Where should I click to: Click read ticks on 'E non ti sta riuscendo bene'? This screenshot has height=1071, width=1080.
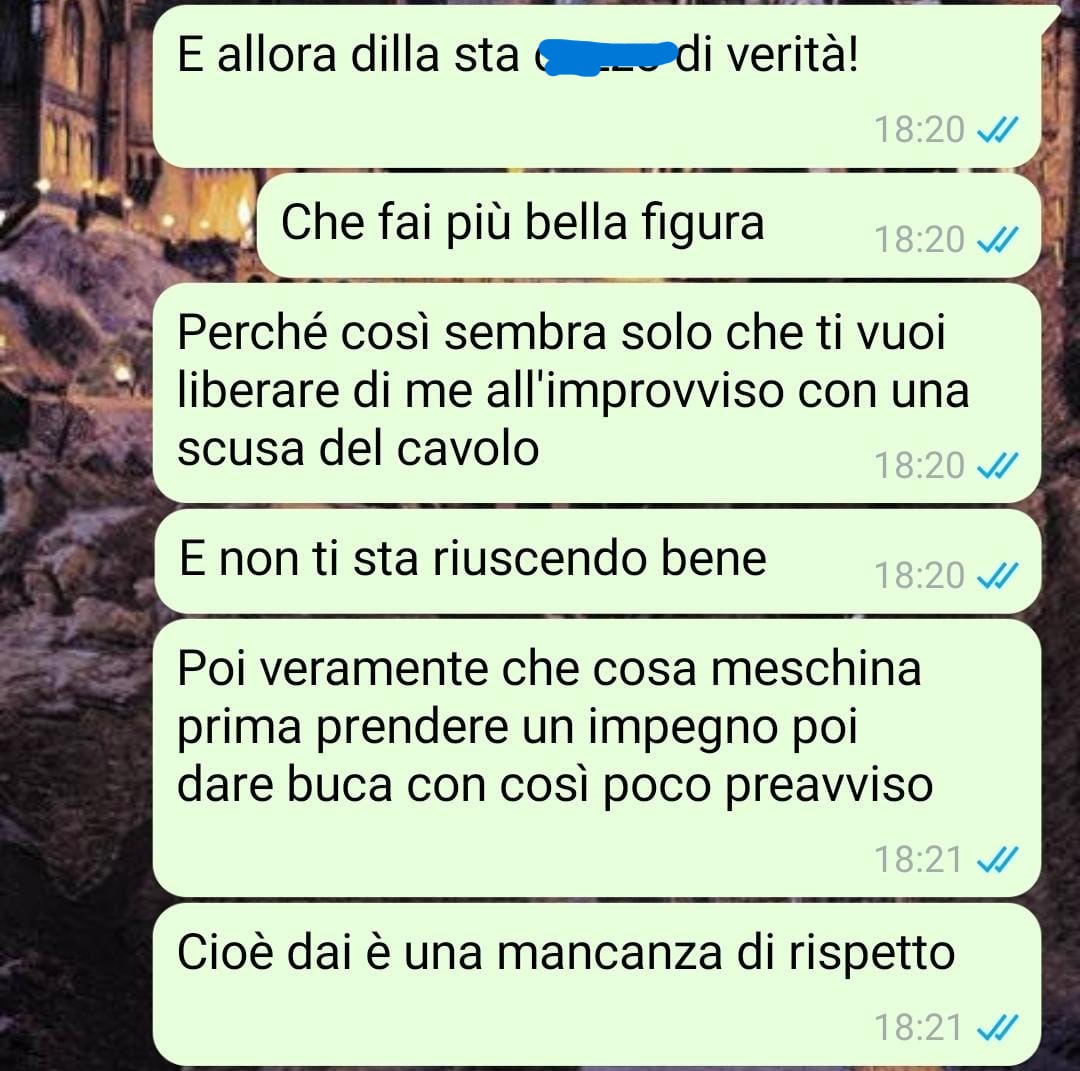point(997,576)
